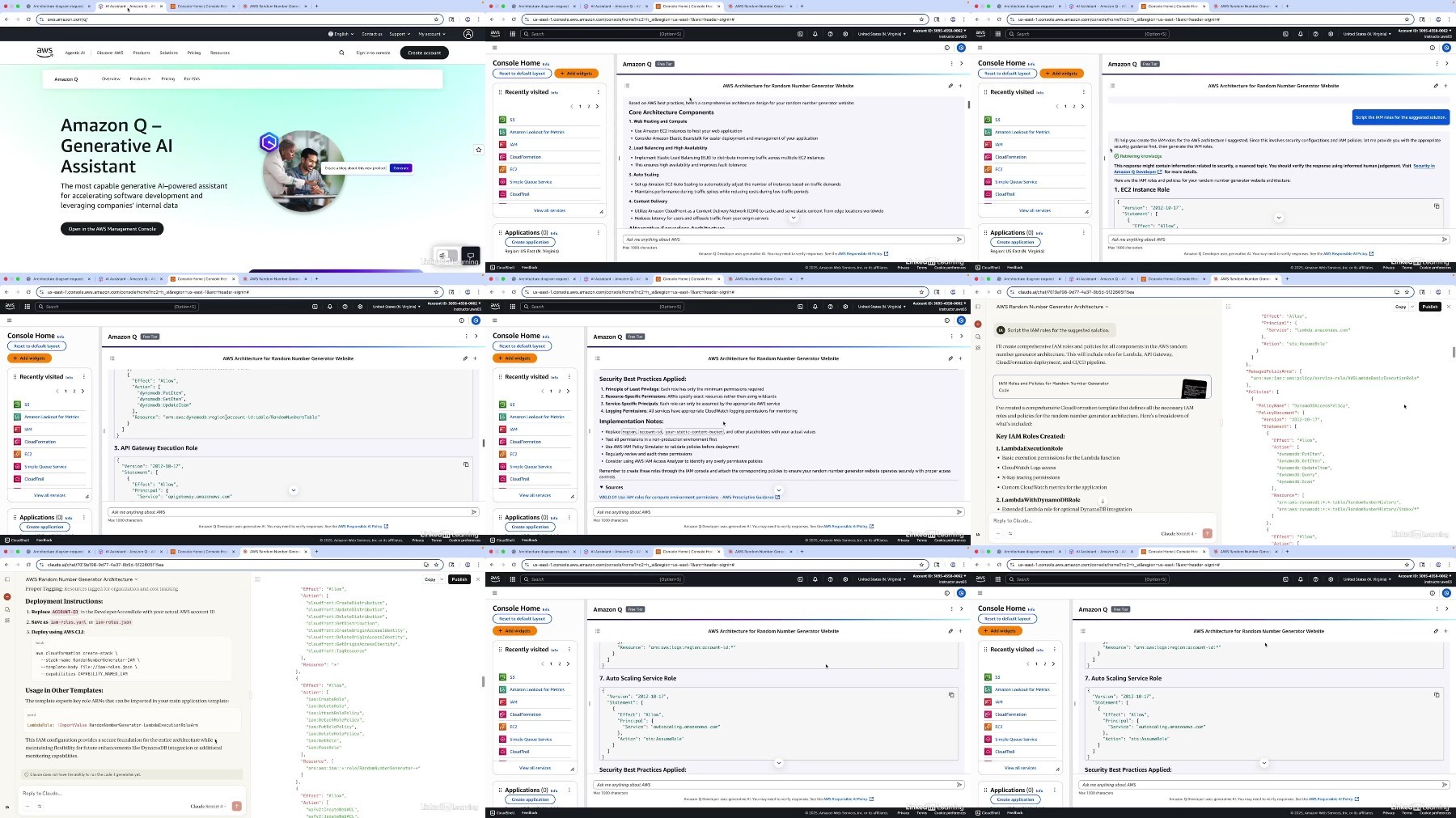This screenshot has width=1456, height=818.
Task: Open notifications bell in Core Architecture Components console
Action: coord(815,34)
